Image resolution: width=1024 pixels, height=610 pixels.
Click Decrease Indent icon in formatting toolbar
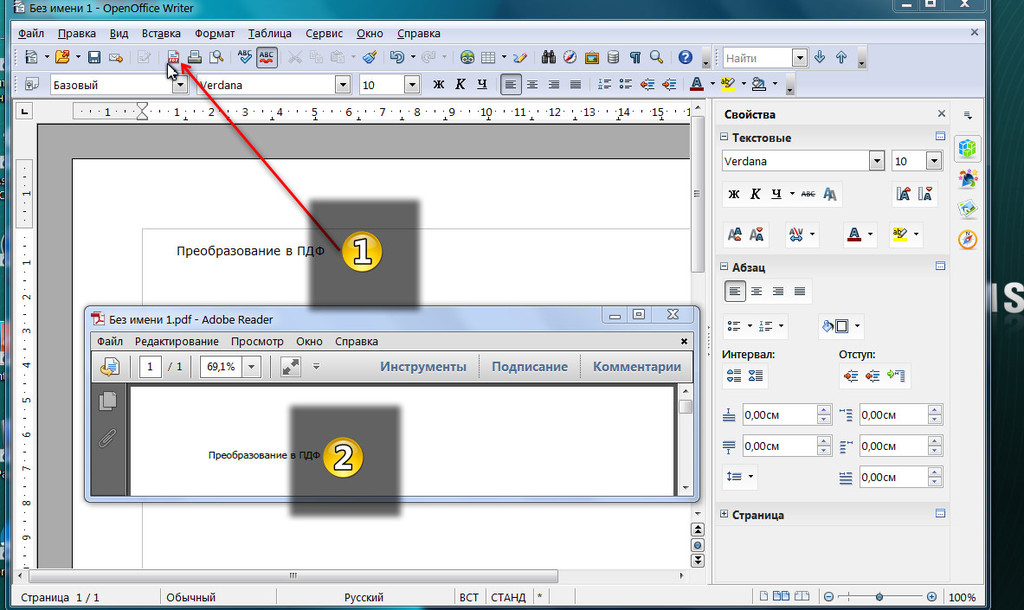click(647, 84)
